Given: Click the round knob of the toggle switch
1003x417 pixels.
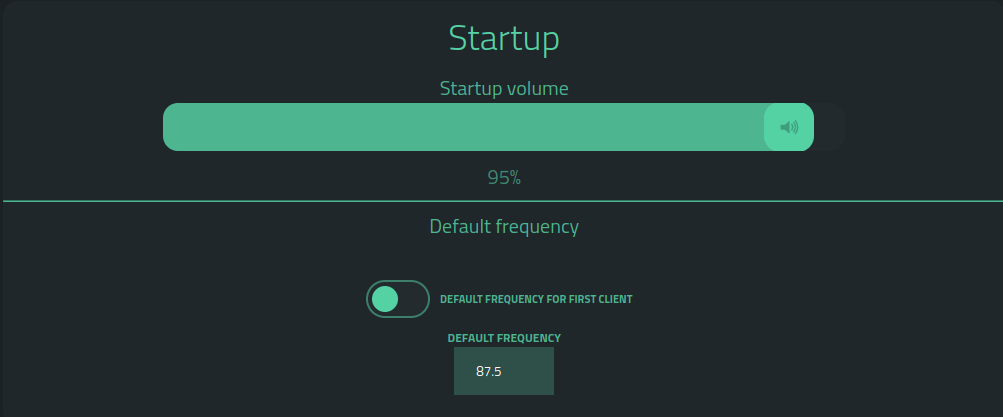Looking at the screenshot, I should pos(385,299).
